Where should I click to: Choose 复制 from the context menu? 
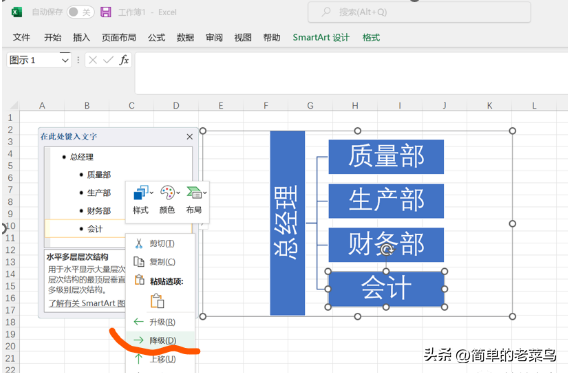click(x=160, y=261)
